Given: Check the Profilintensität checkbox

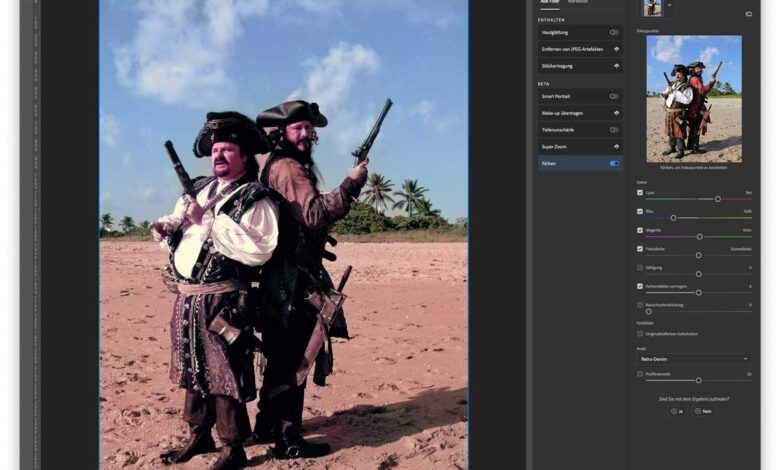Looking at the screenshot, I should [x=640, y=374].
